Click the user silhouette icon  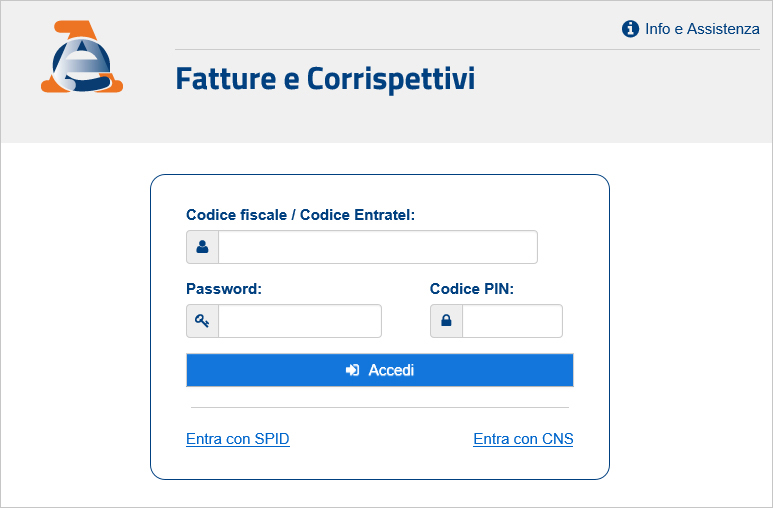tap(202, 247)
